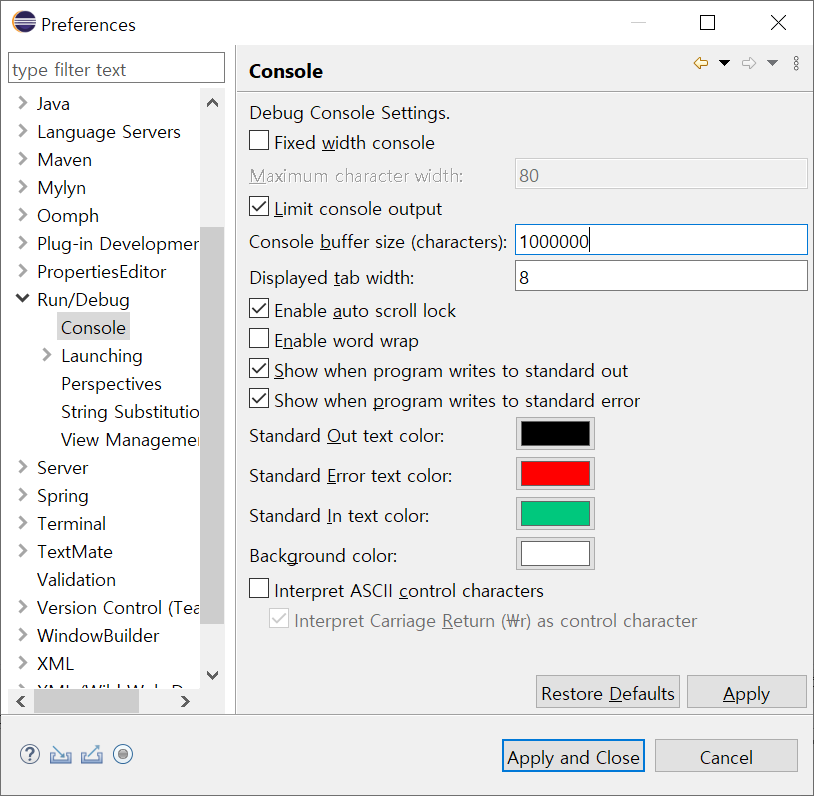Toggle Show when program writes to standard out
Viewport: 814px width, 796px height.
259,369
